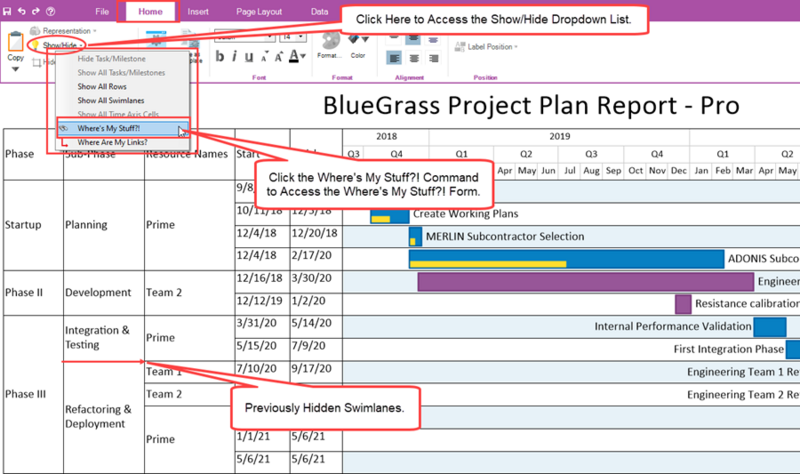The height and width of the screenshot is (474, 800).
Task: Select the Planning sub-phase cell
Action: 104,225
